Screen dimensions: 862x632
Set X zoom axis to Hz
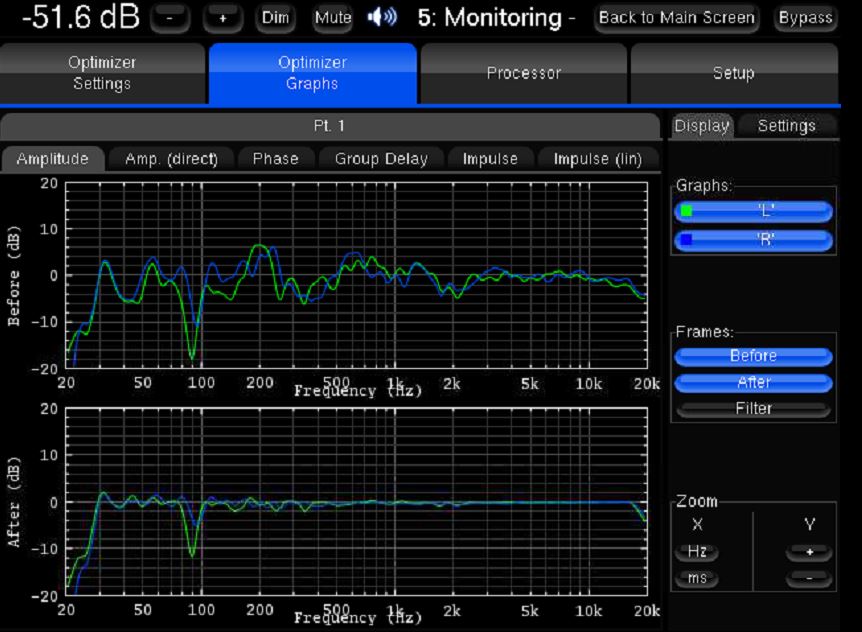696,552
